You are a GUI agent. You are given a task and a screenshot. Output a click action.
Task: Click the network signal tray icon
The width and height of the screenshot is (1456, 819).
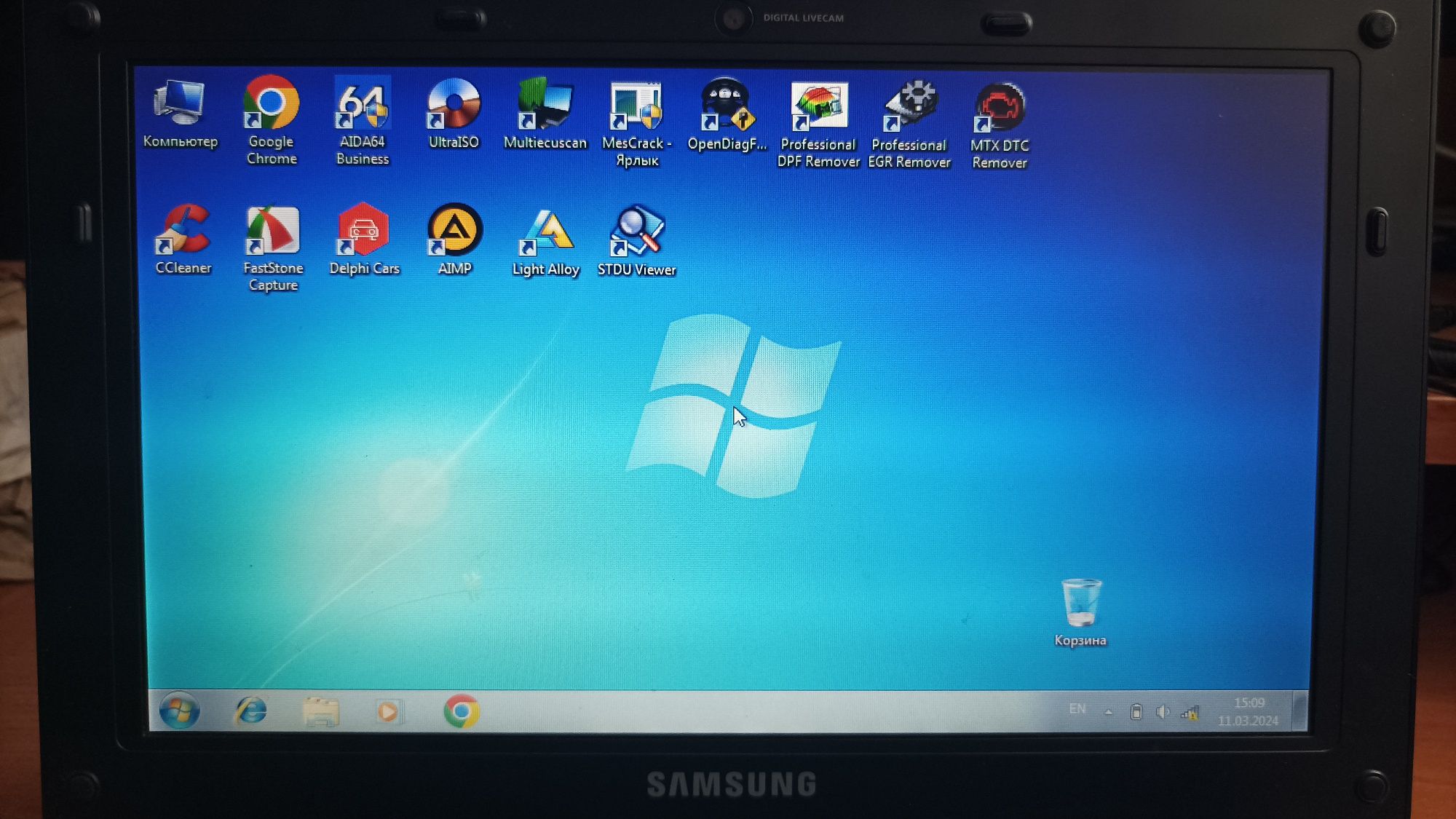(1190, 712)
